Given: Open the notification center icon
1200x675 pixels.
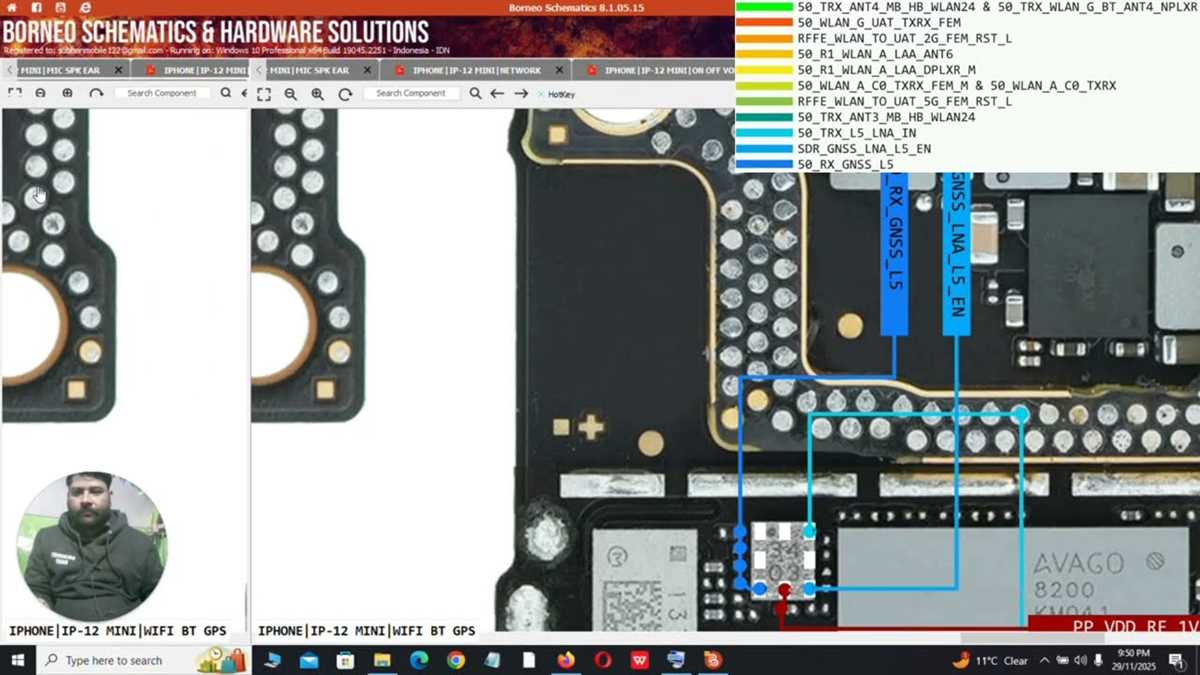Looking at the screenshot, I should 1177,660.
